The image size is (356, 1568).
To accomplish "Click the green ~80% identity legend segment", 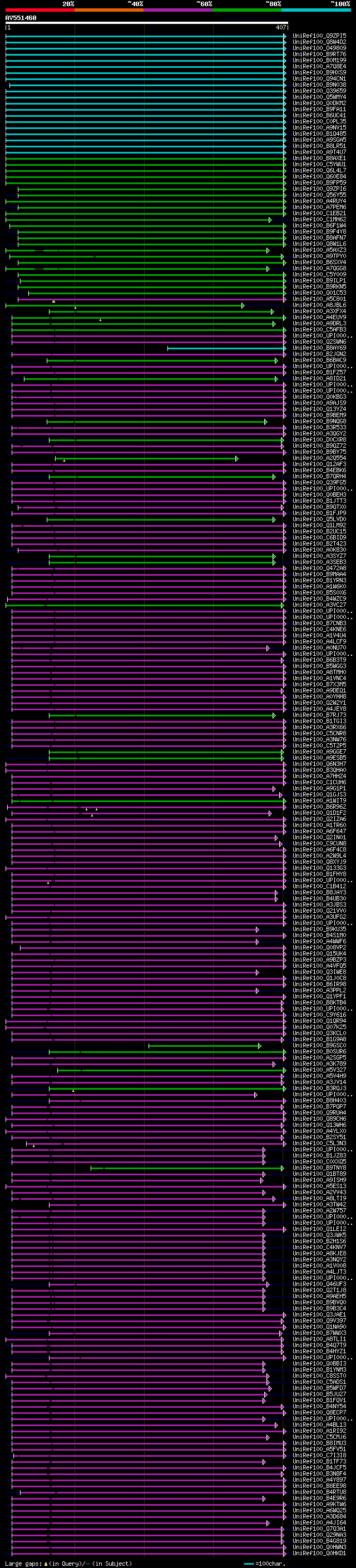I will 247,10.
